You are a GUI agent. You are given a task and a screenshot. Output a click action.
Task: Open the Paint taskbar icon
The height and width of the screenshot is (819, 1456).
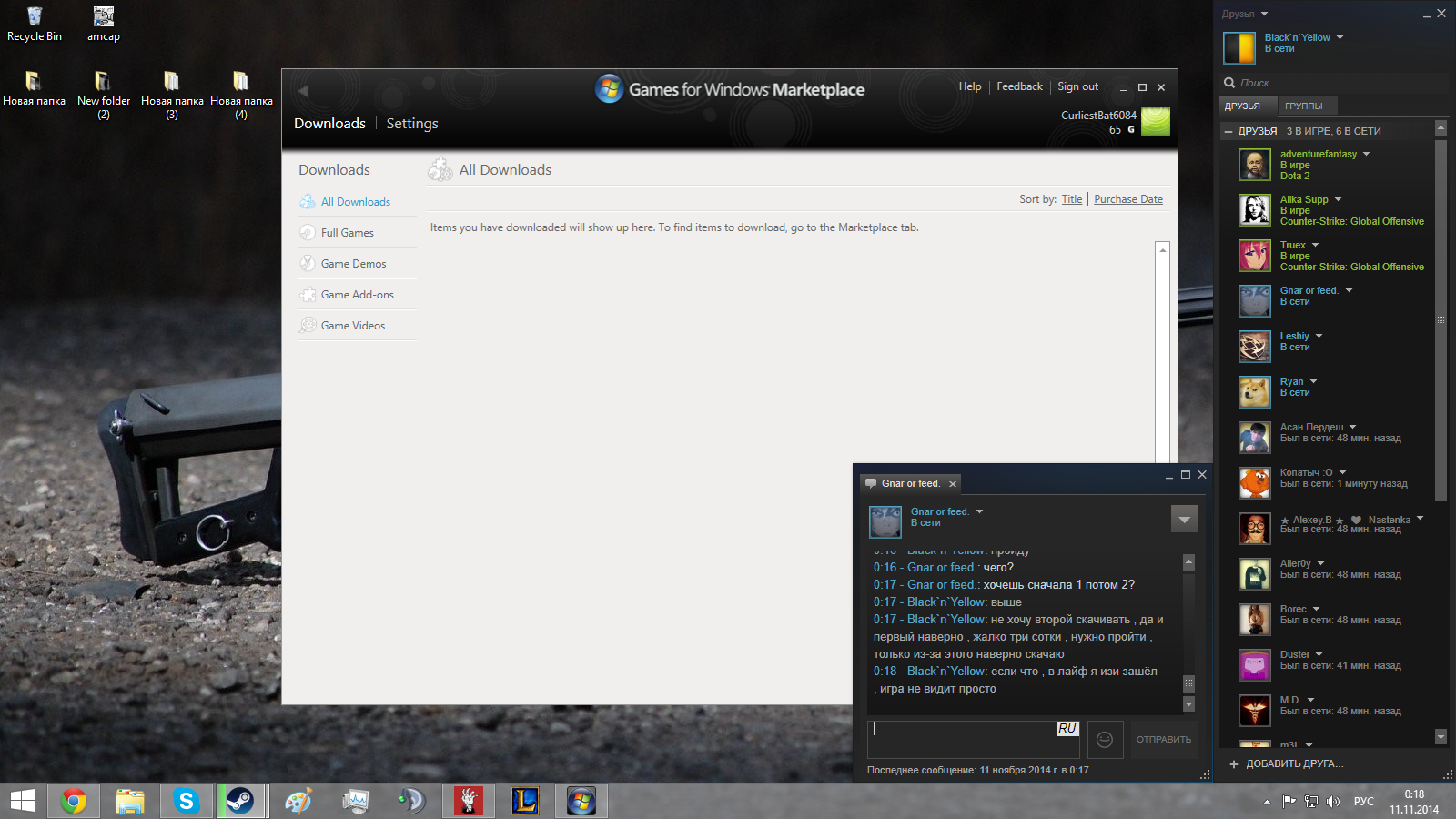[298, 801]
